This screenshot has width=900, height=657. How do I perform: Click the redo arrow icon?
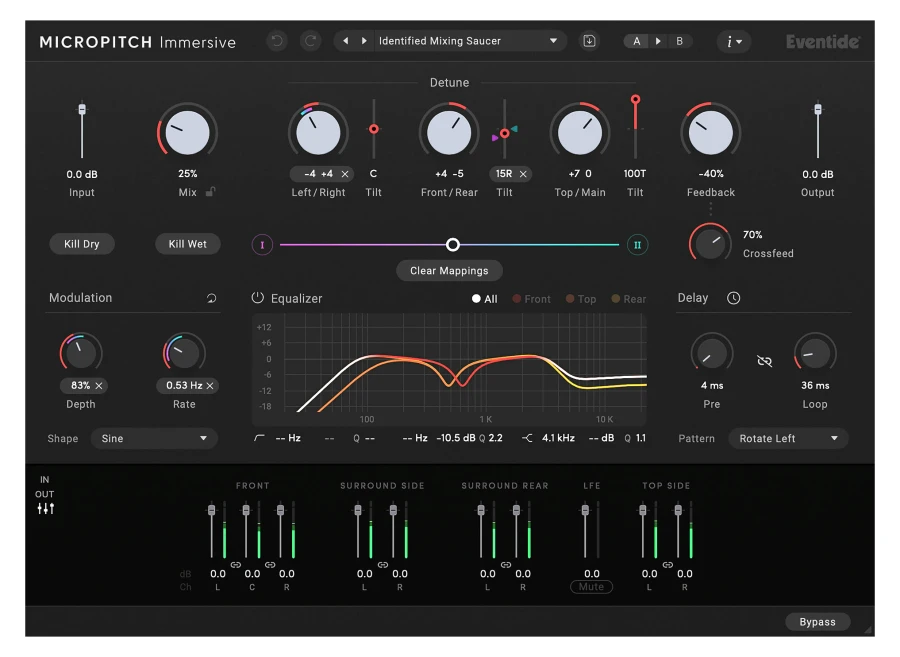(x=311, y=41)
